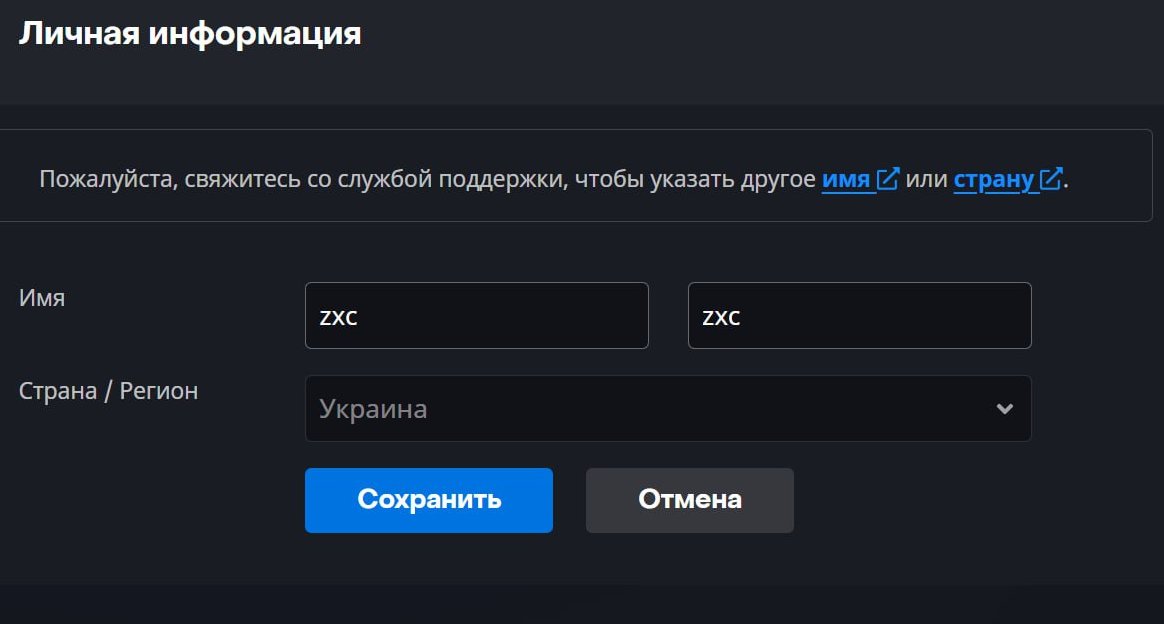
Task: Click the «Украина» text in the selector
Action: point(373,410)
